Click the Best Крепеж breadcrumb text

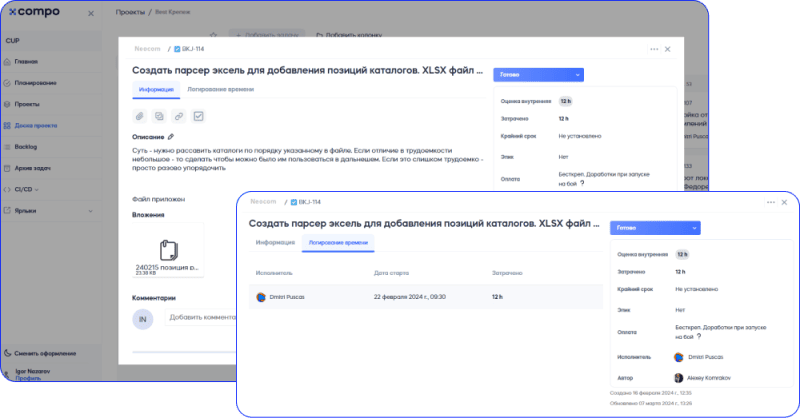[x=172, y=12]
